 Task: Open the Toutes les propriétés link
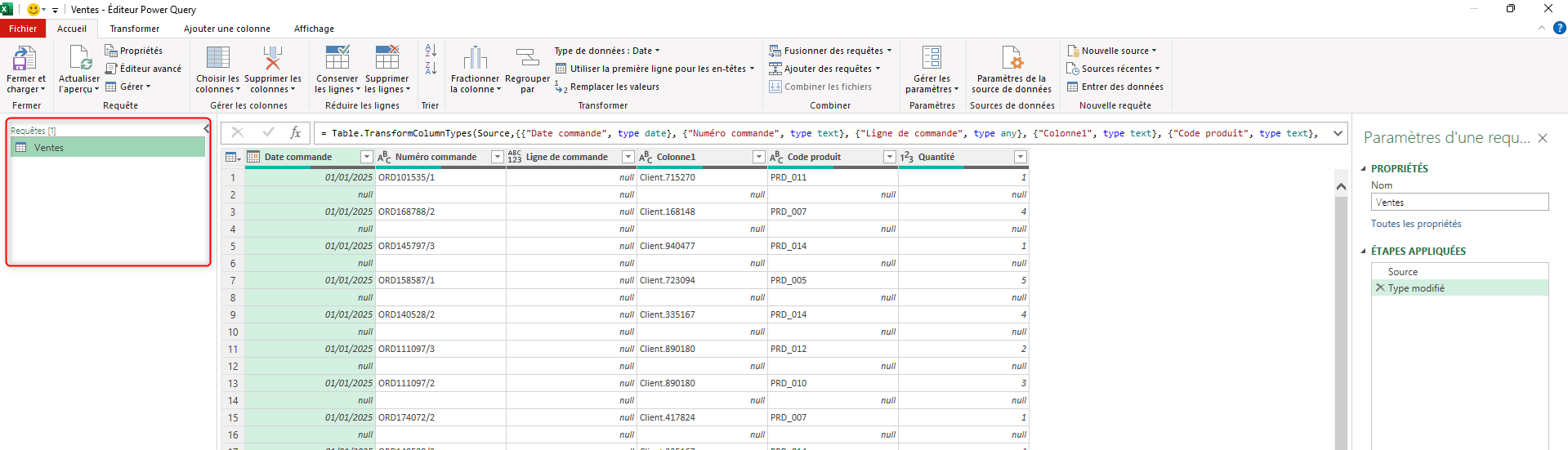[1416, 224]
